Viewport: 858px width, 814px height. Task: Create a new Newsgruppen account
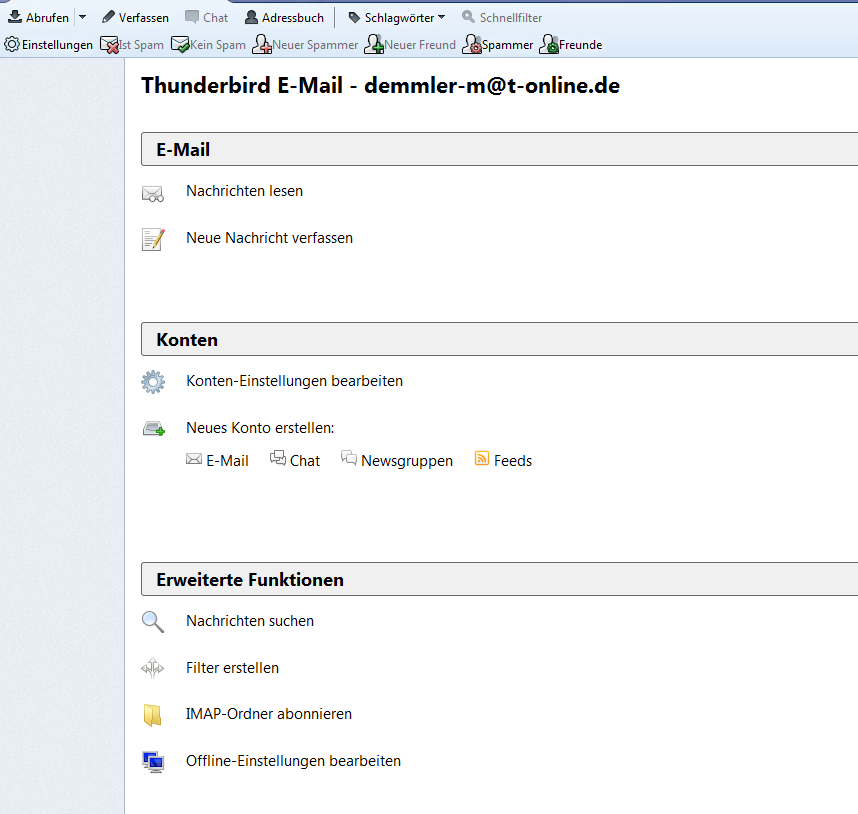pyautogui.click(x=397, y=460)
